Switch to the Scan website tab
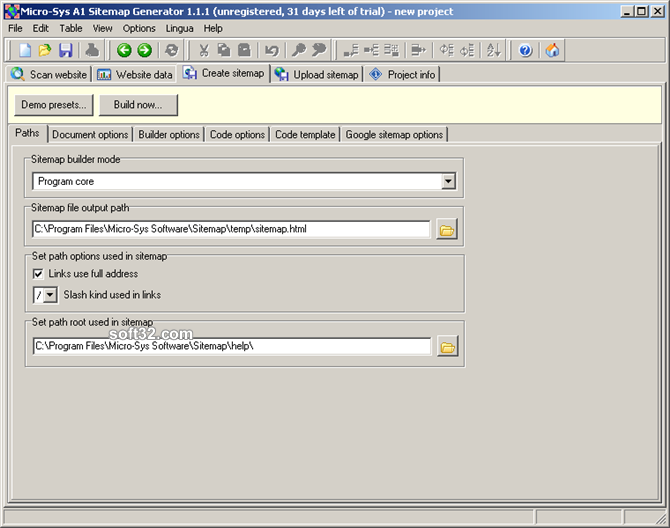This screenshot has height=528, width=670. click(x=49, y=74)
